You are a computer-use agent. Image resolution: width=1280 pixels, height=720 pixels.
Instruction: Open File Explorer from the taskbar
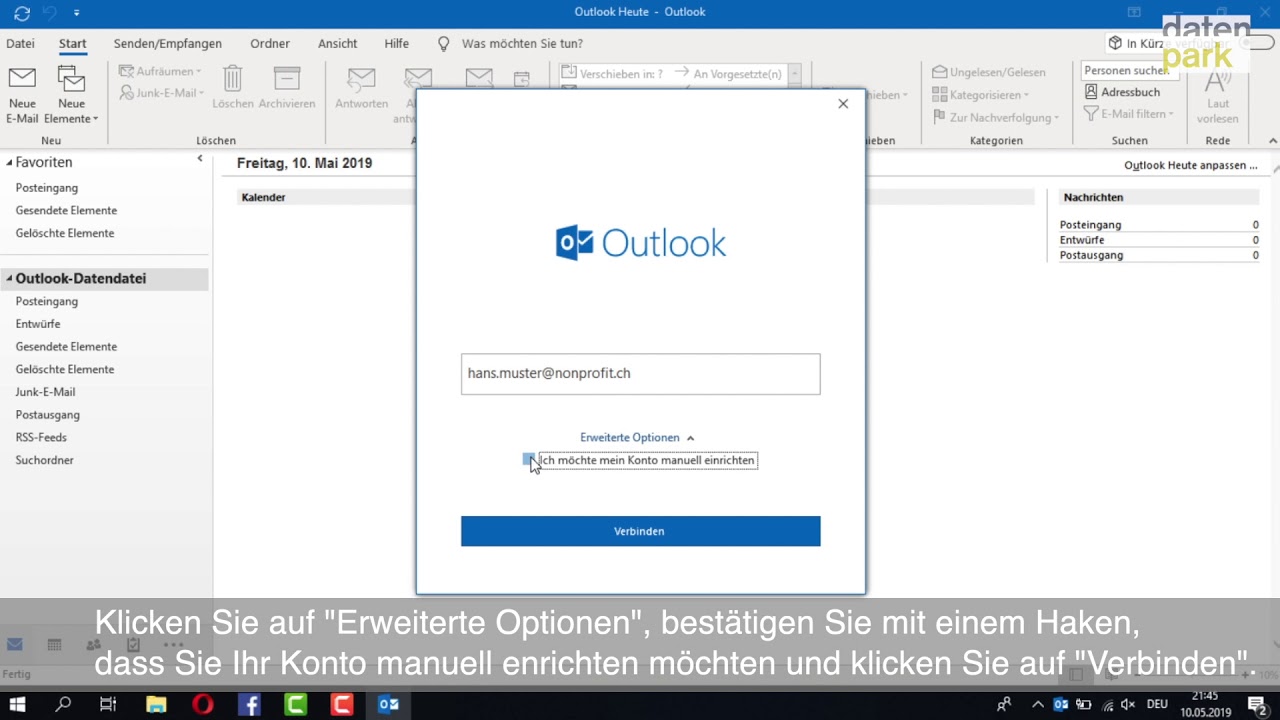pyautogui.click(x=156, y=705)
